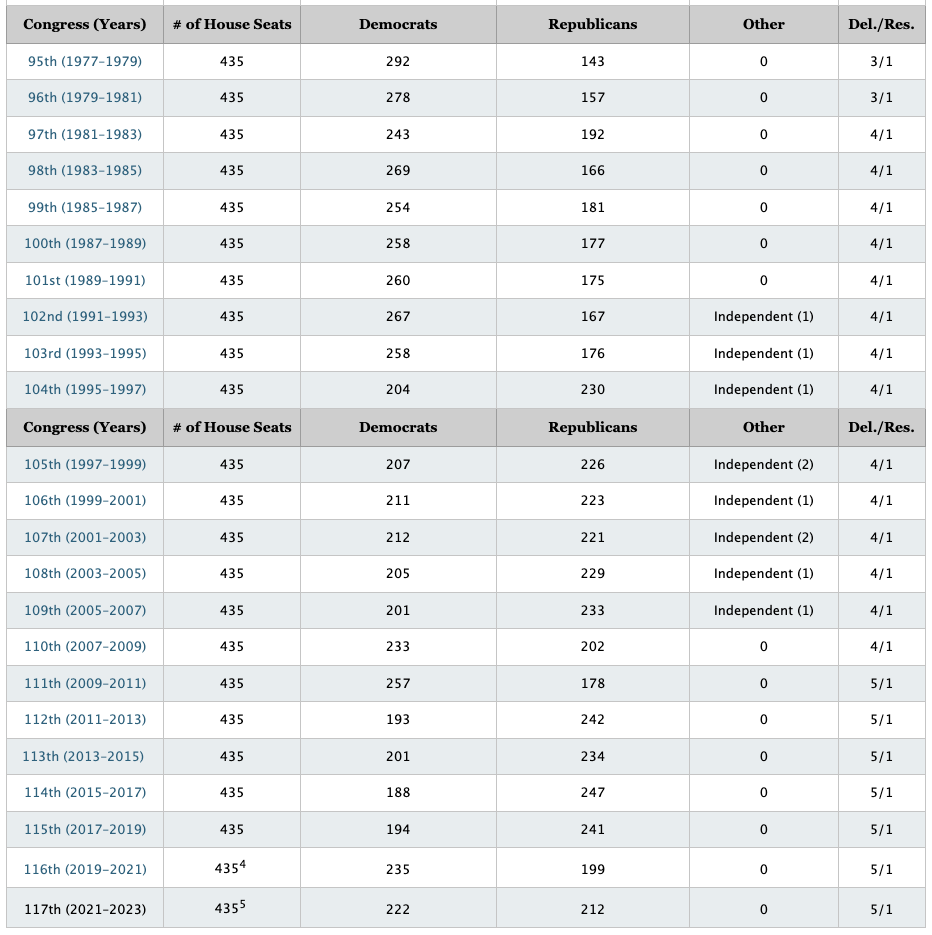This screenshot has width=932, height=935.
Task: Visit the 107th (2001–2003) Congress link
Action: click(x=85, y=538)
